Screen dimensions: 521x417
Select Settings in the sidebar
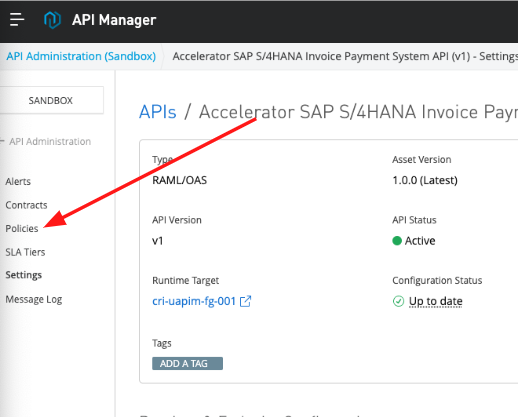tap(23, 275)
